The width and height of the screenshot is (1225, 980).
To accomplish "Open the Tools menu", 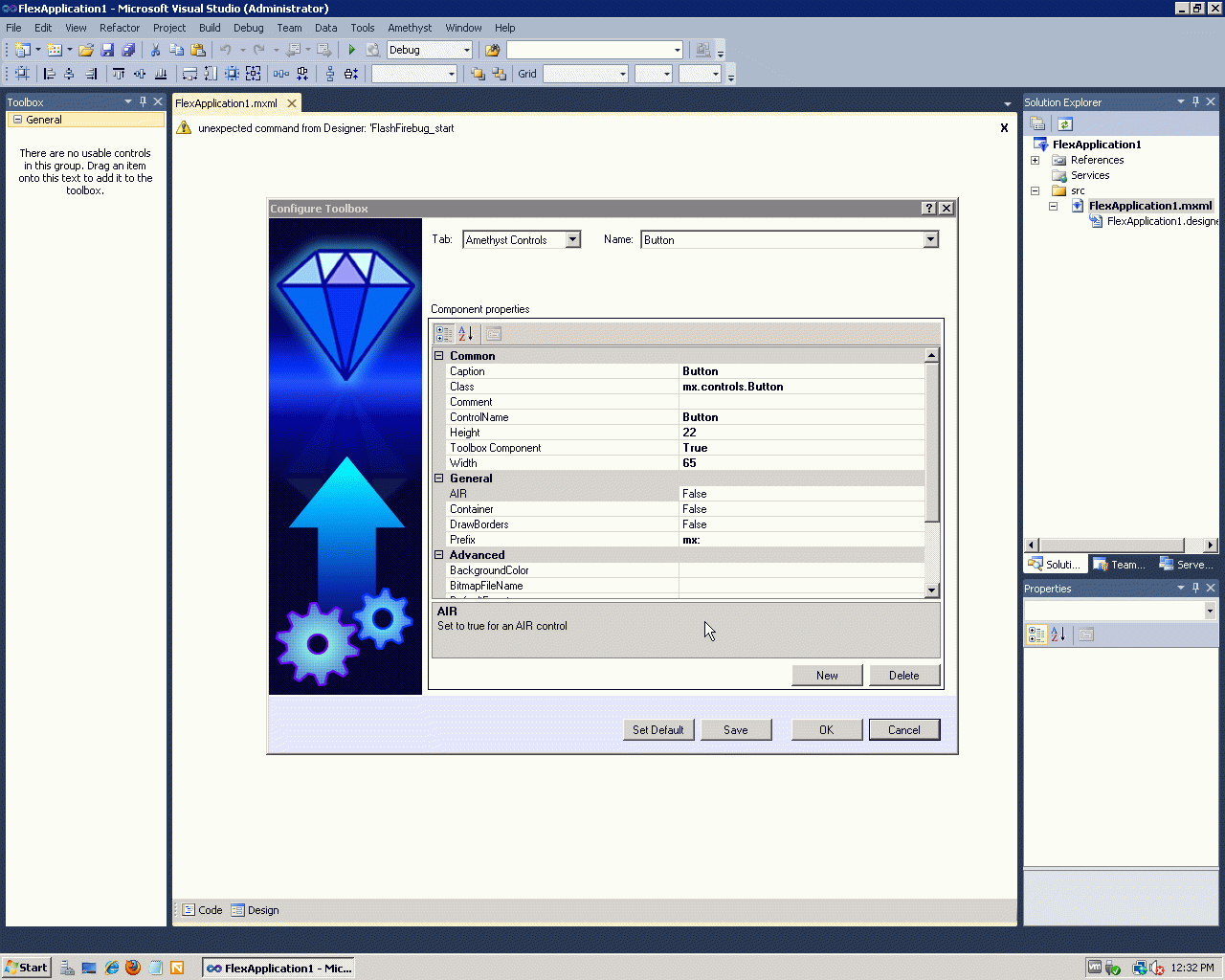I will pyautogui.click(x=363, y=28).
